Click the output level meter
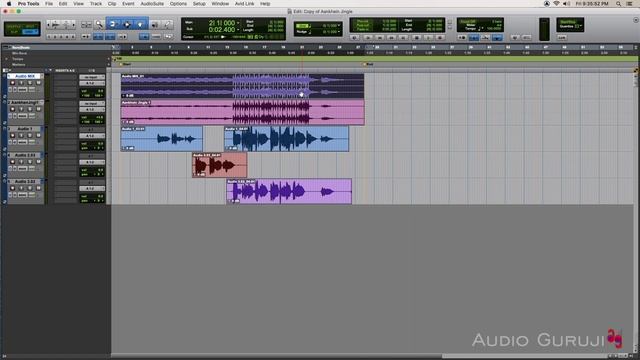640x360 pixels. 544,29
